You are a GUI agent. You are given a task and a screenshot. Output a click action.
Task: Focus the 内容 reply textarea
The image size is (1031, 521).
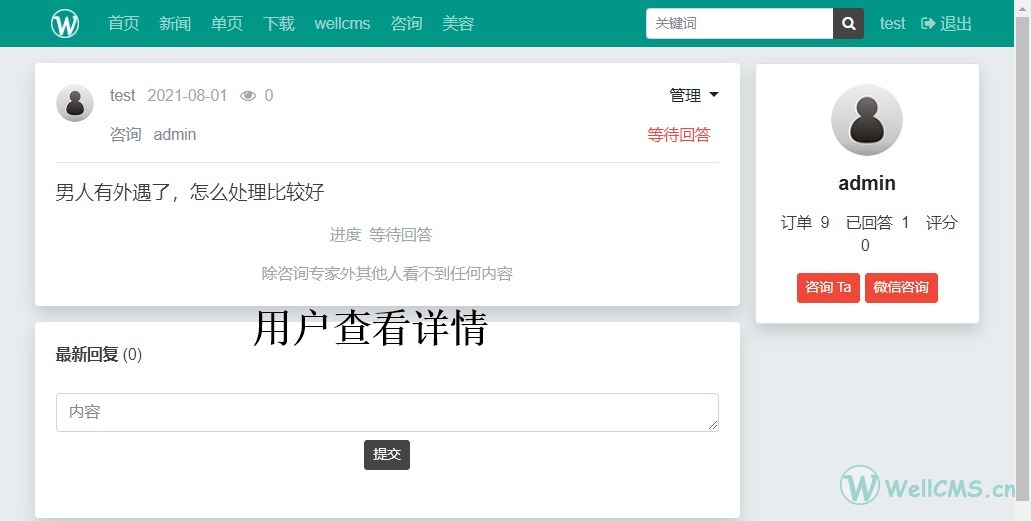point(387,412)
